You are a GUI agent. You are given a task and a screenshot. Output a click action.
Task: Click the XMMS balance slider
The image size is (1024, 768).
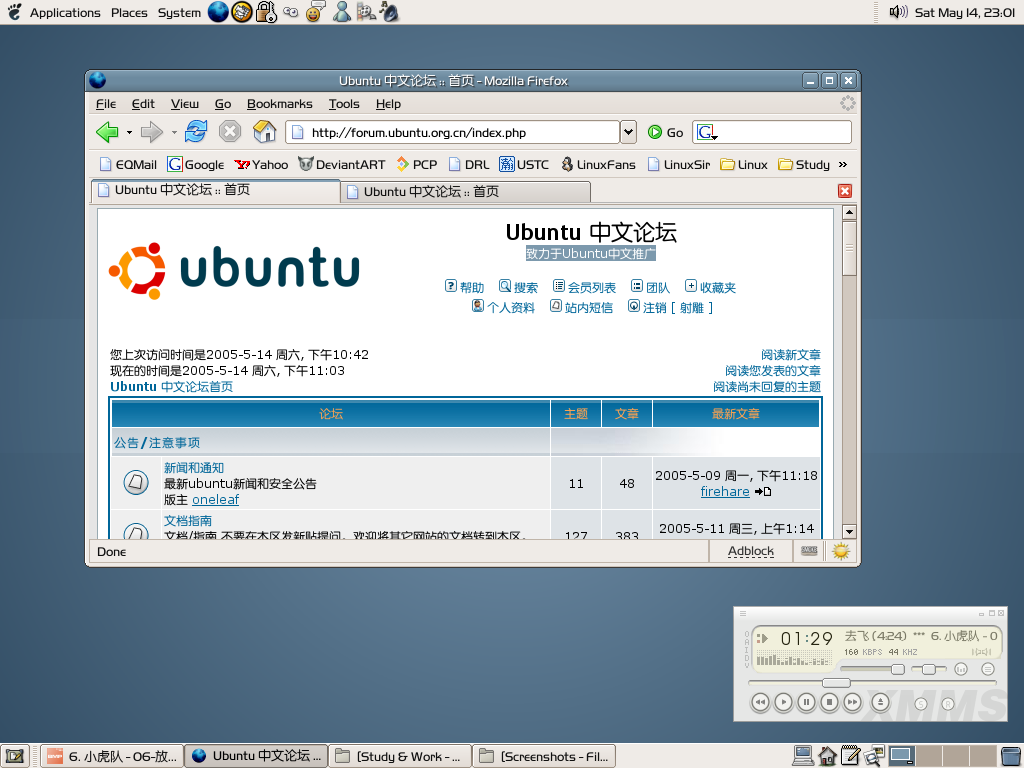pos(929,669)
